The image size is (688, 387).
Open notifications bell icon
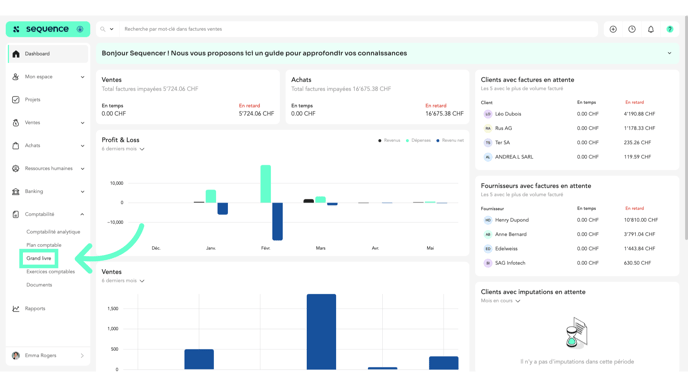coord(651,29)
